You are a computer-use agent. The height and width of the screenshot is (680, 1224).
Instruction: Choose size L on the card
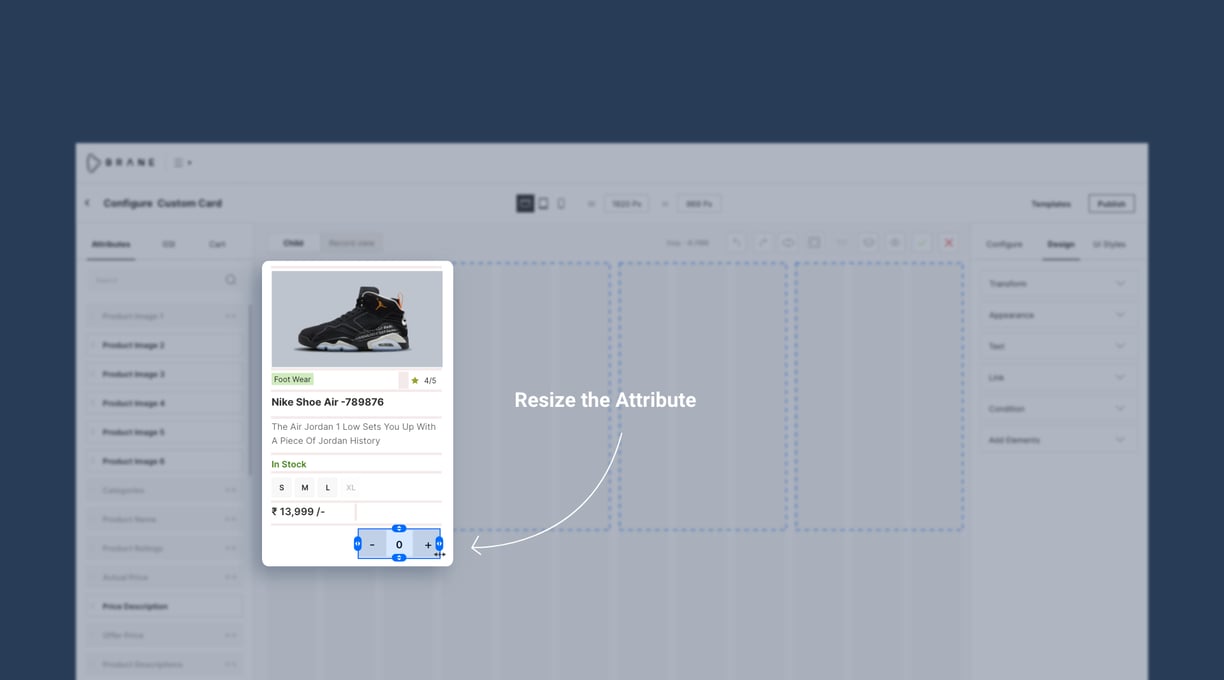tap(328, 487)
